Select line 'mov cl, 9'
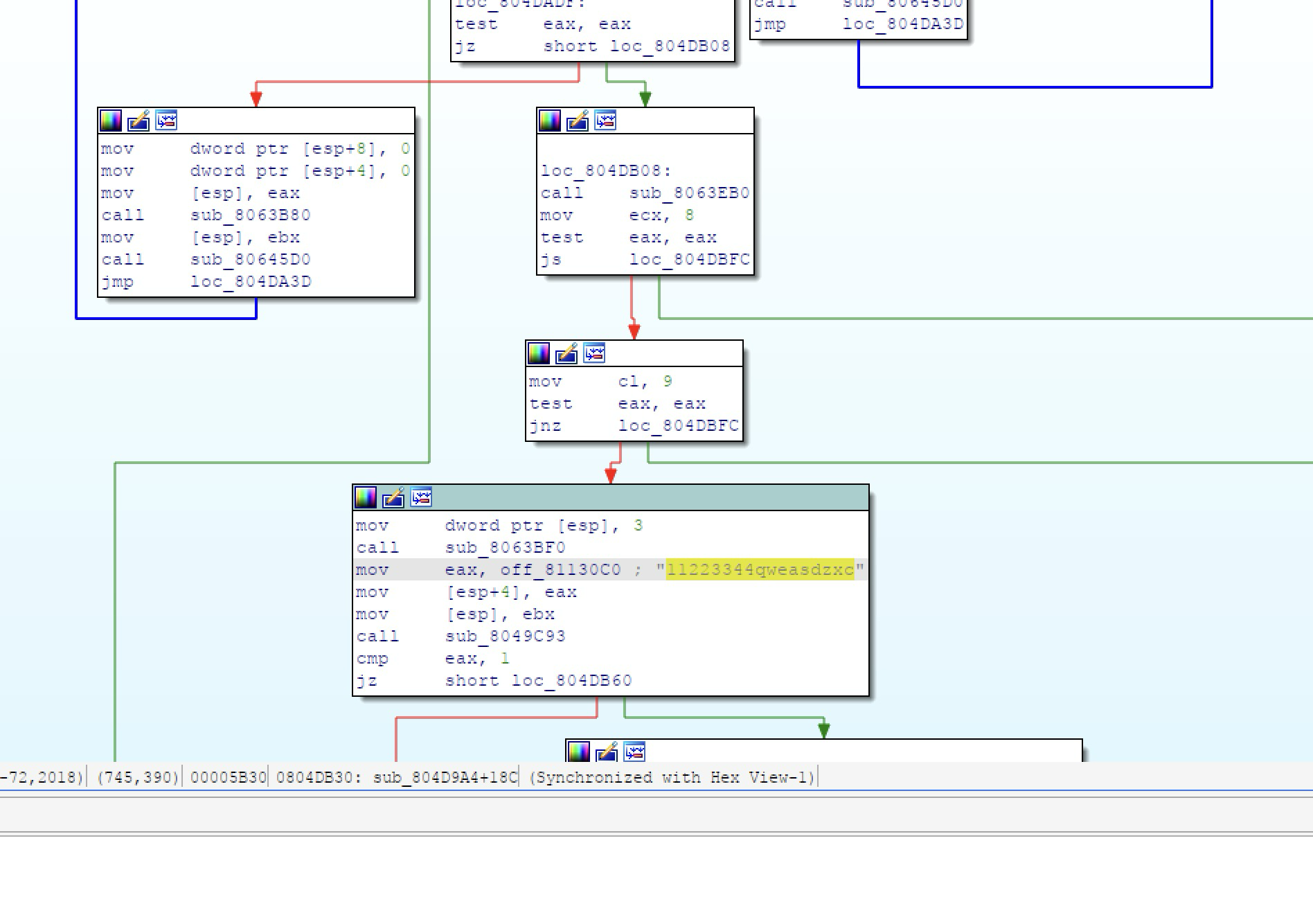Viewport: 1313px width, 924px height. [x=600, y=382]
